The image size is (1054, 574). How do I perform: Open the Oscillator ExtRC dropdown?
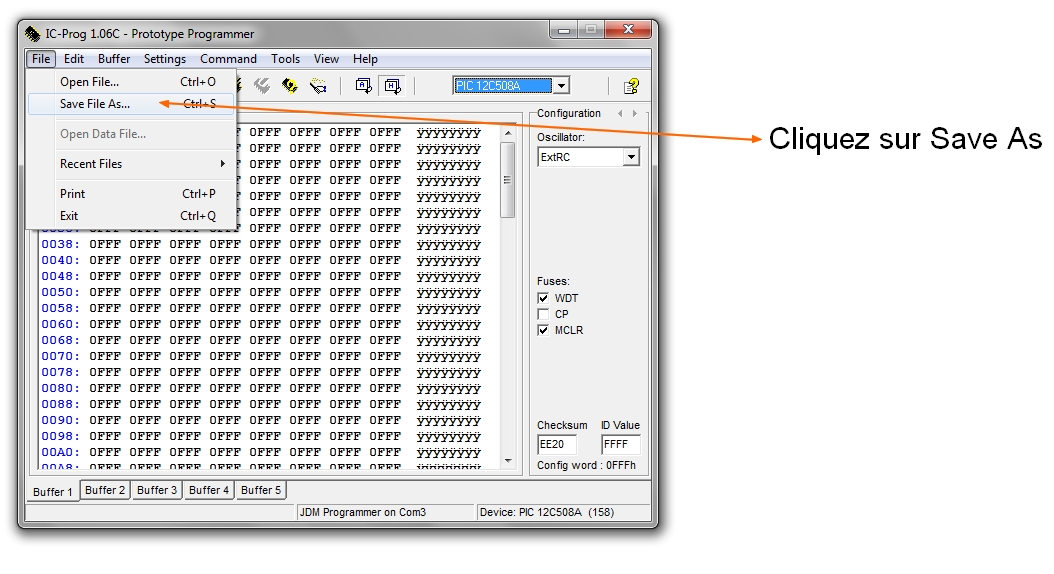click(631, 157)
